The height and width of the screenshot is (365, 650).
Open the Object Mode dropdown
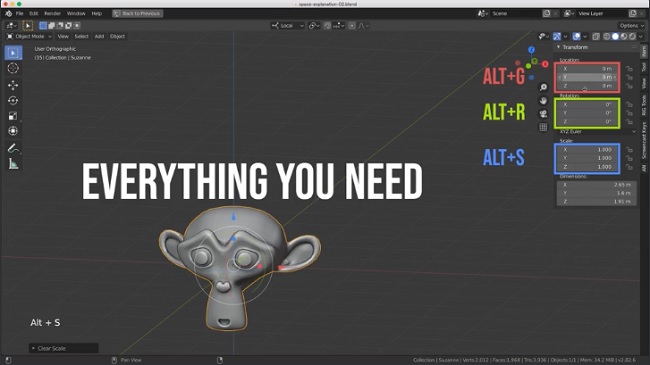click(29, 36)
